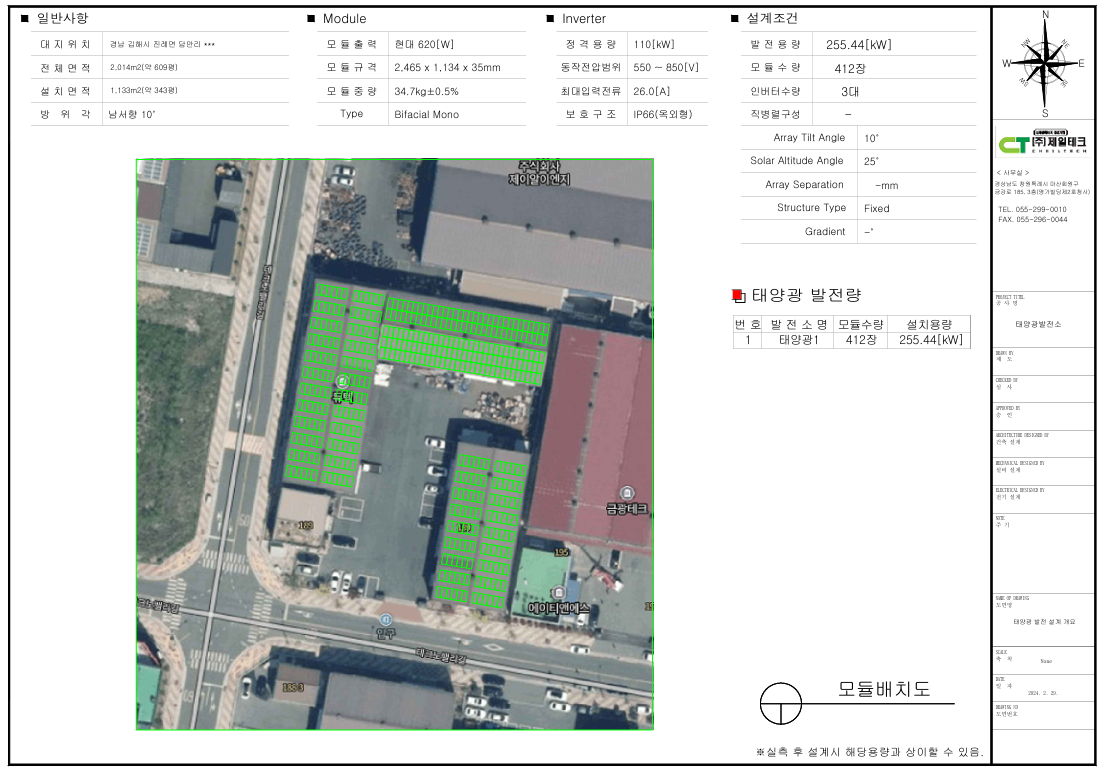Image resolution: width=1104 pixels, height=773 pixels.
Task: Click the 금광테크 map location pin
Action: coord(627,492)
